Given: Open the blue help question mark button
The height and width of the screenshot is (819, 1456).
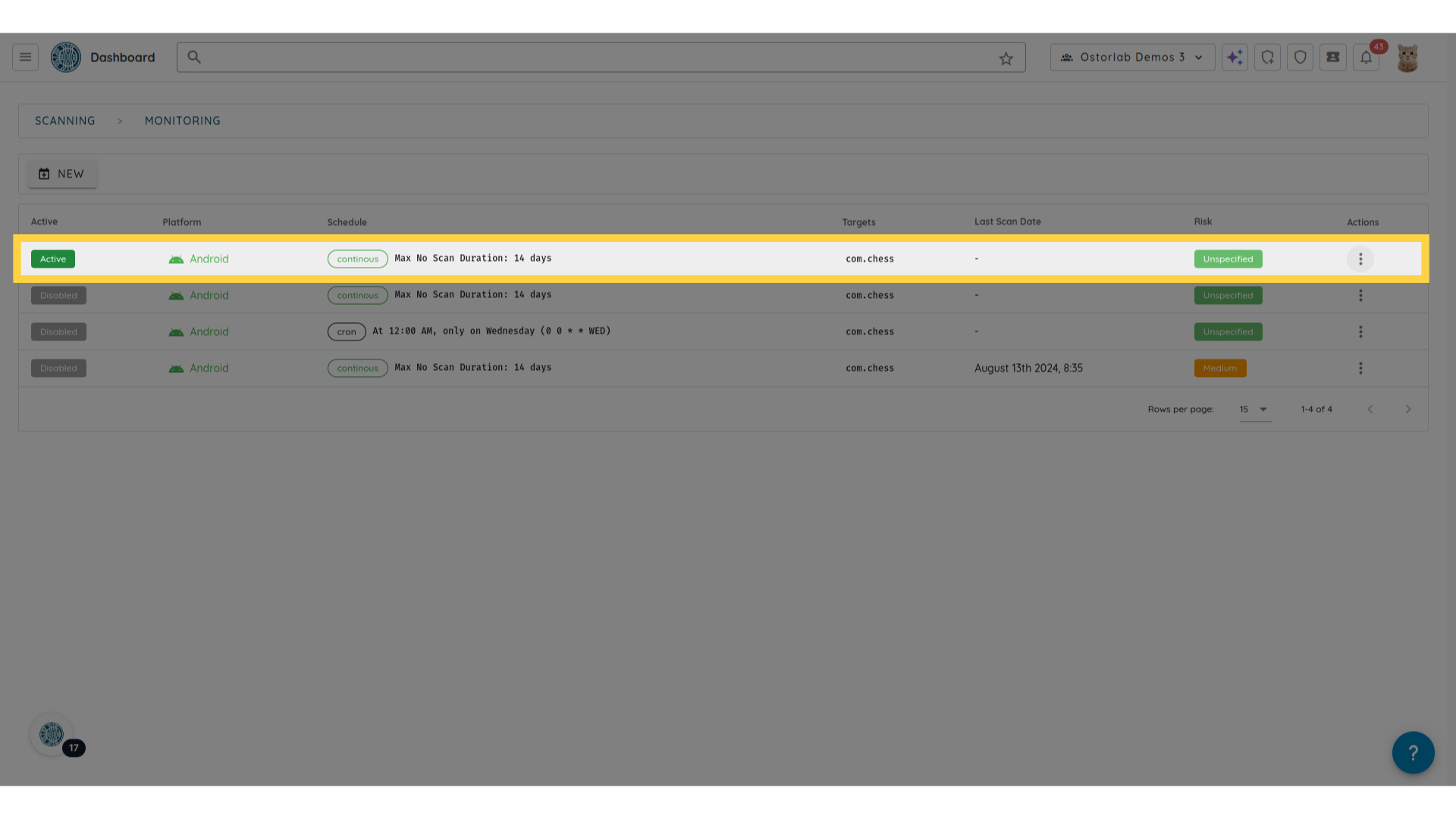Looking at the screenshot, I should (x=1413, y=752).
